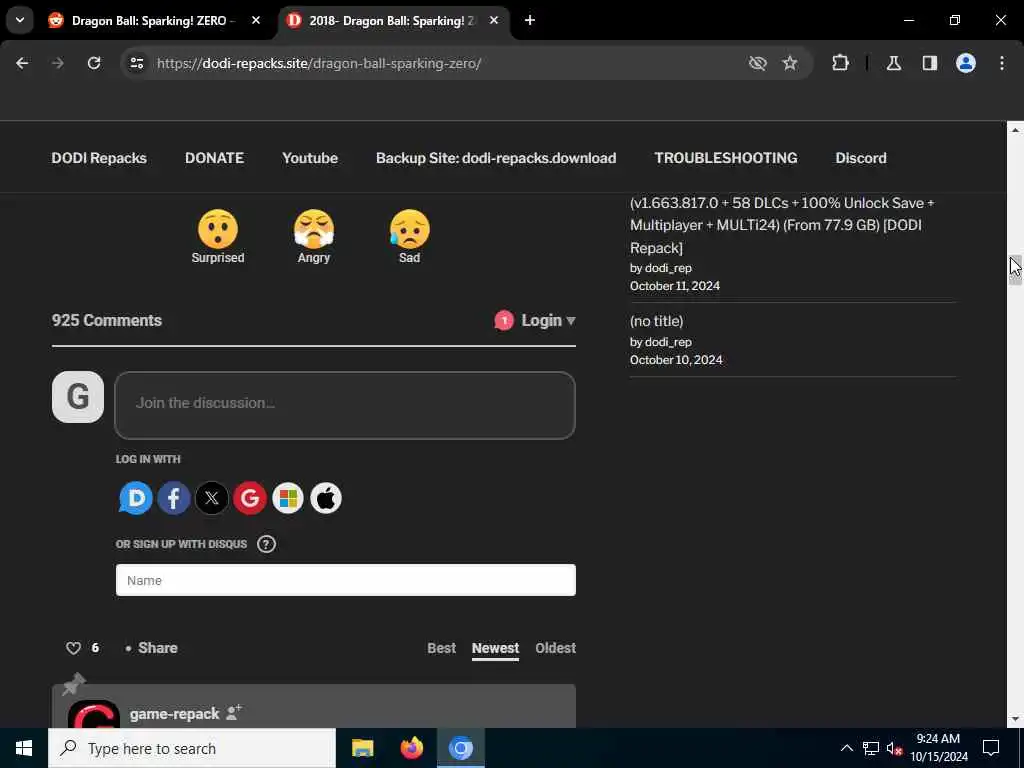
Task: Show hidden system tray icons
Action: 846,748
